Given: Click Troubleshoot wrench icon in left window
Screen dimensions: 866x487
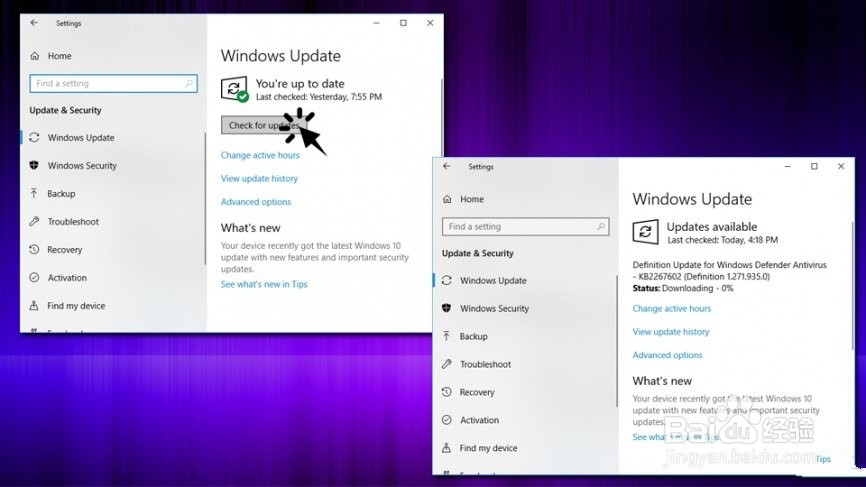Looking at the screenshot, I should pos(34,221).
